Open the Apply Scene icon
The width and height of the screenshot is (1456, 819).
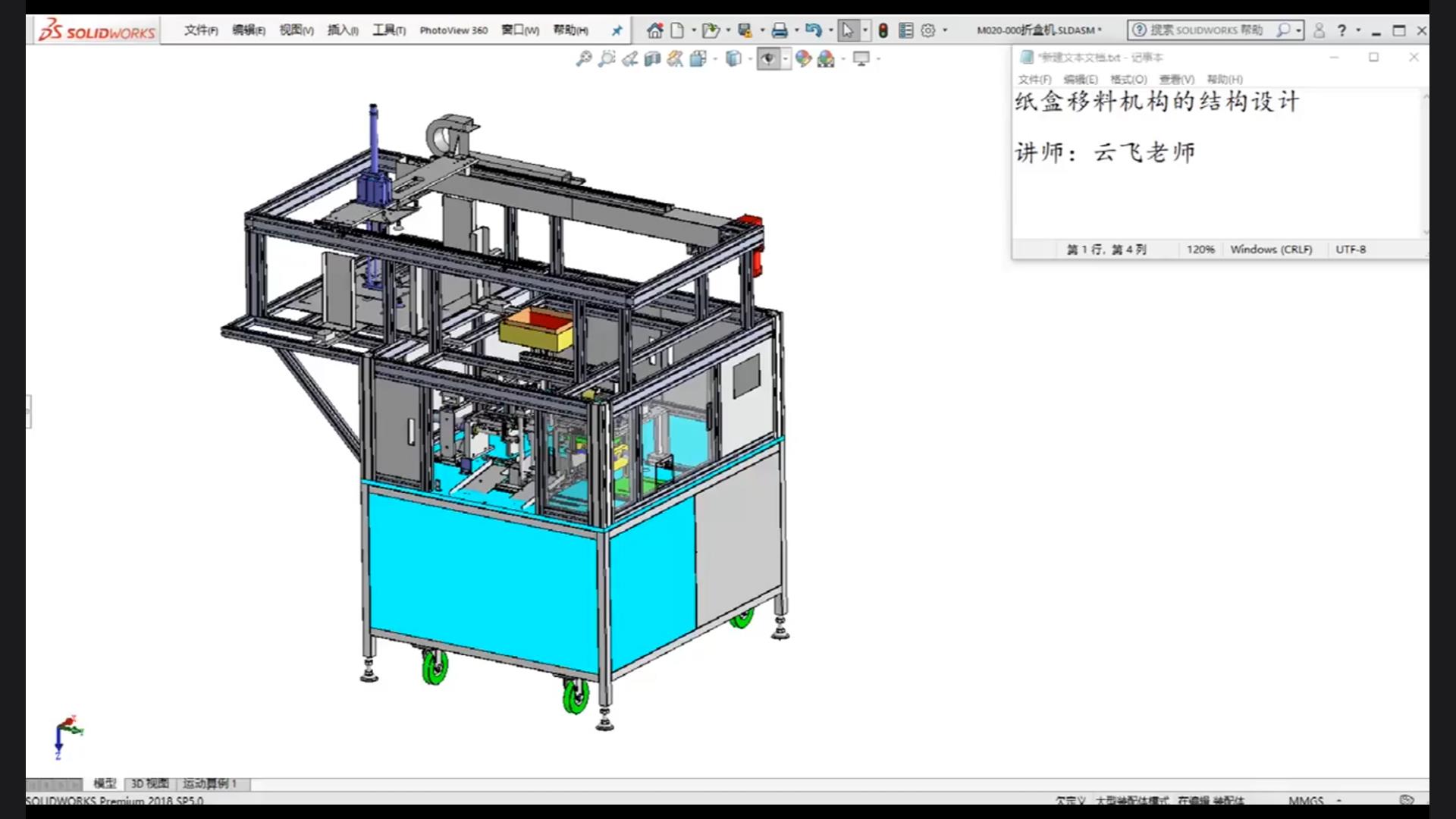click(x=826, y=58)
